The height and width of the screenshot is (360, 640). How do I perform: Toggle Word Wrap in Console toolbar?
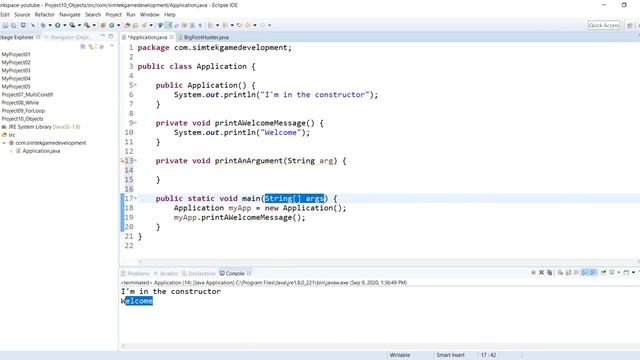coord(576,272)
